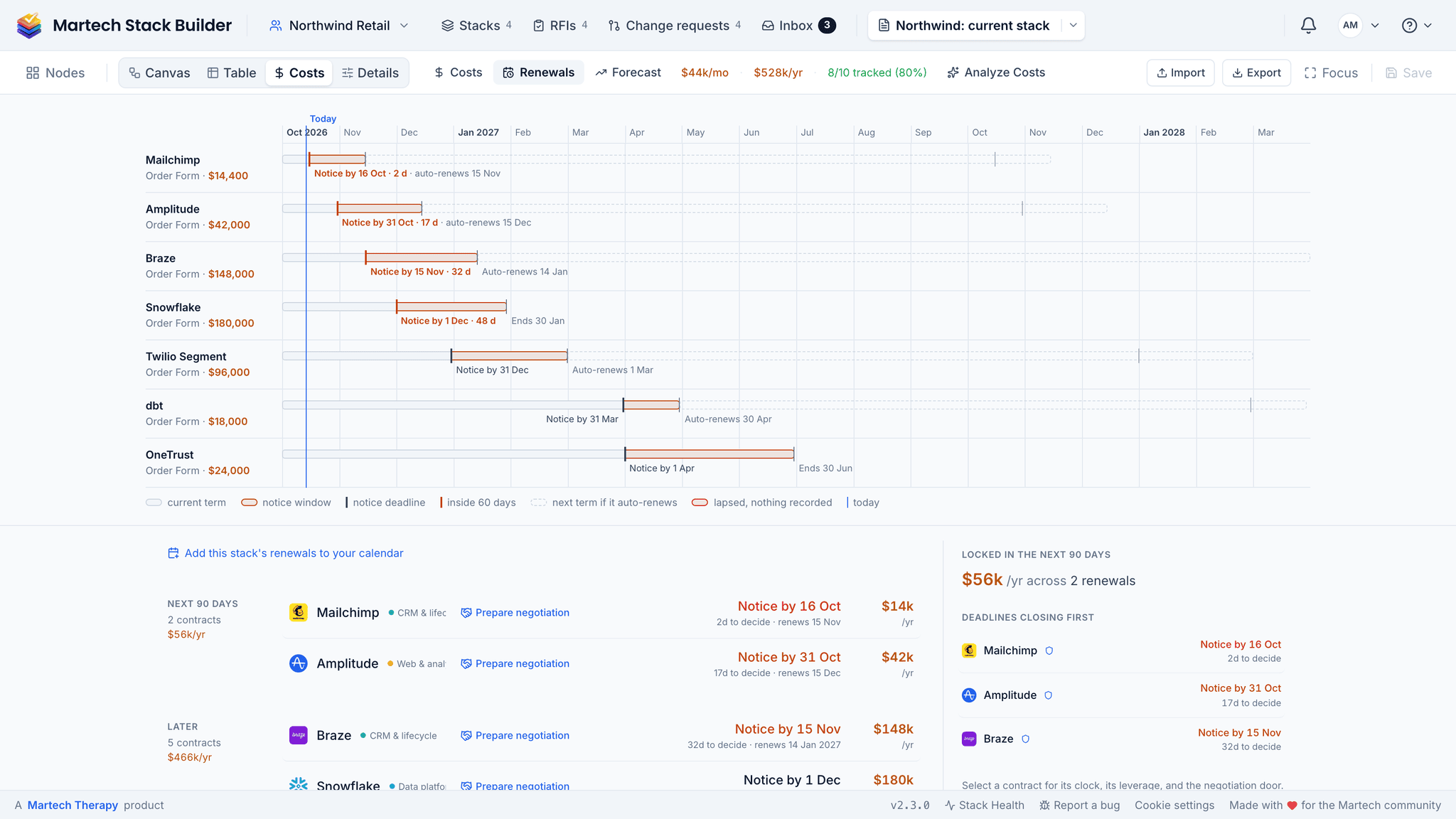Open Cookie settings
The height and width of the screenshot is (819, 1456).
coord(1174,805)
